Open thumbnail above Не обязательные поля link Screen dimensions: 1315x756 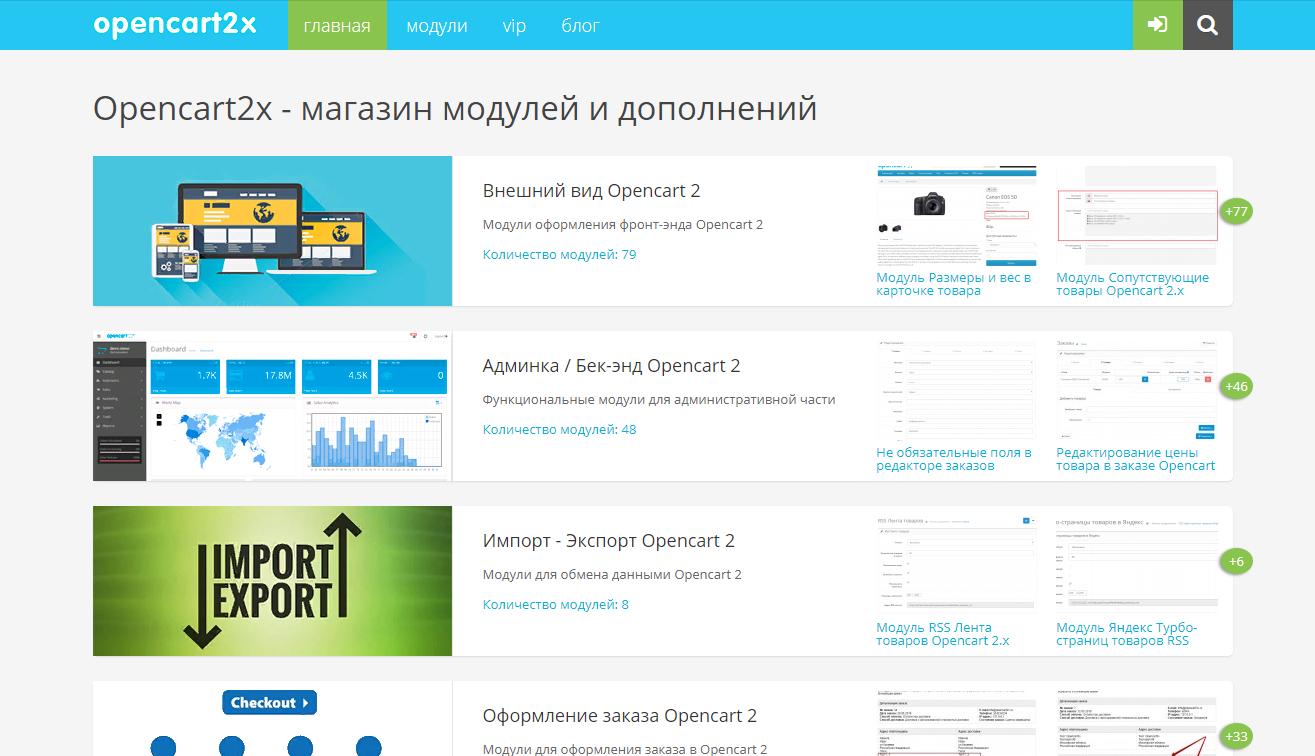pyautogui.click(x=957, y=391)
